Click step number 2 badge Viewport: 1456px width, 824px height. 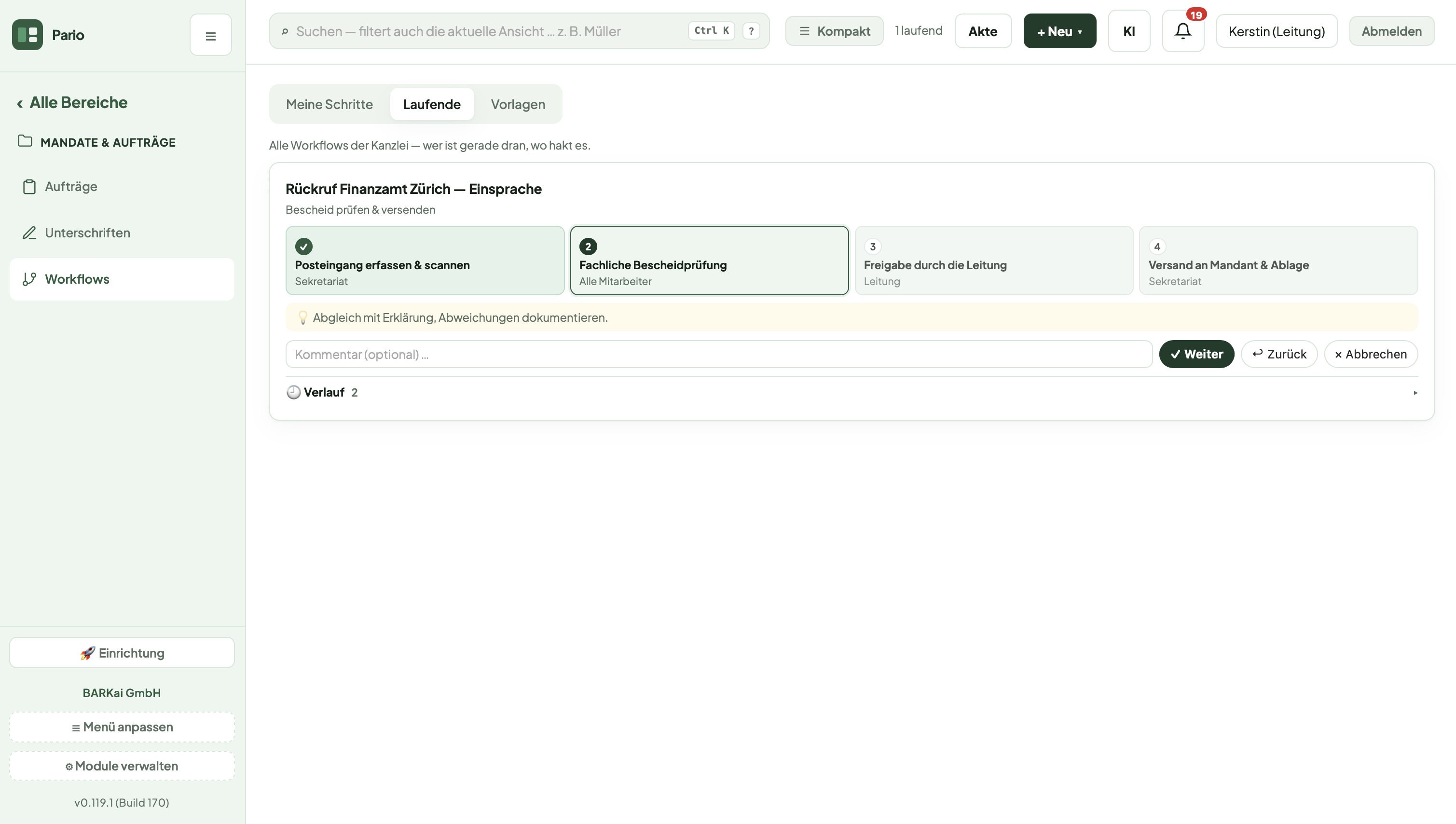[588, 247]
